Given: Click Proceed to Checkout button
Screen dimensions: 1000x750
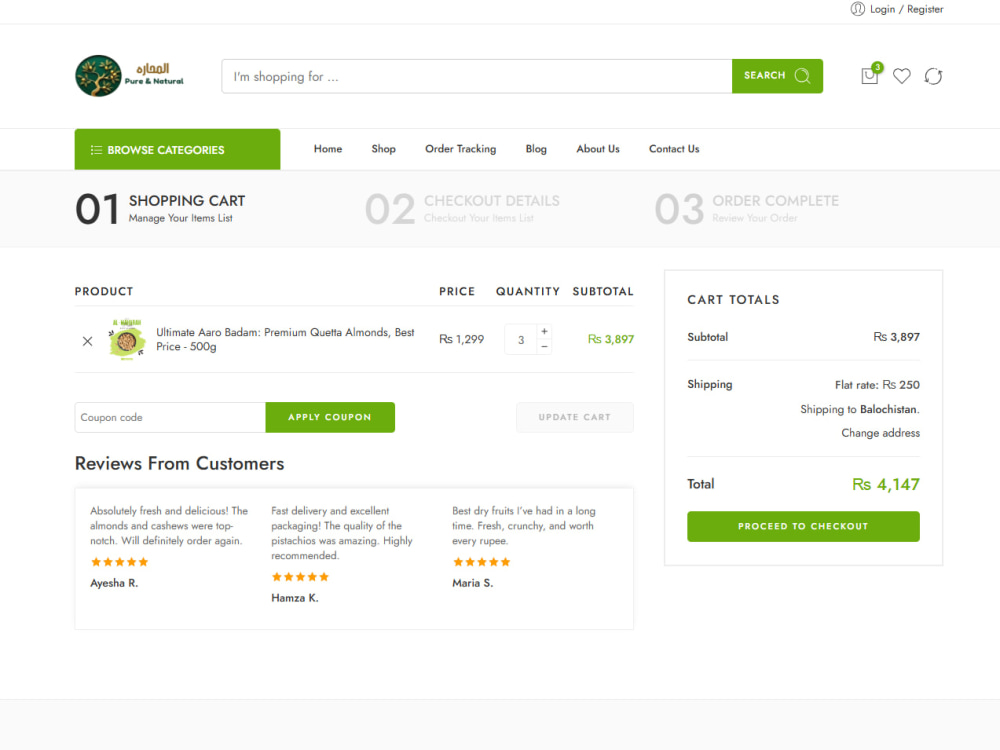Looking at the screenshot, I should point(803,526).
